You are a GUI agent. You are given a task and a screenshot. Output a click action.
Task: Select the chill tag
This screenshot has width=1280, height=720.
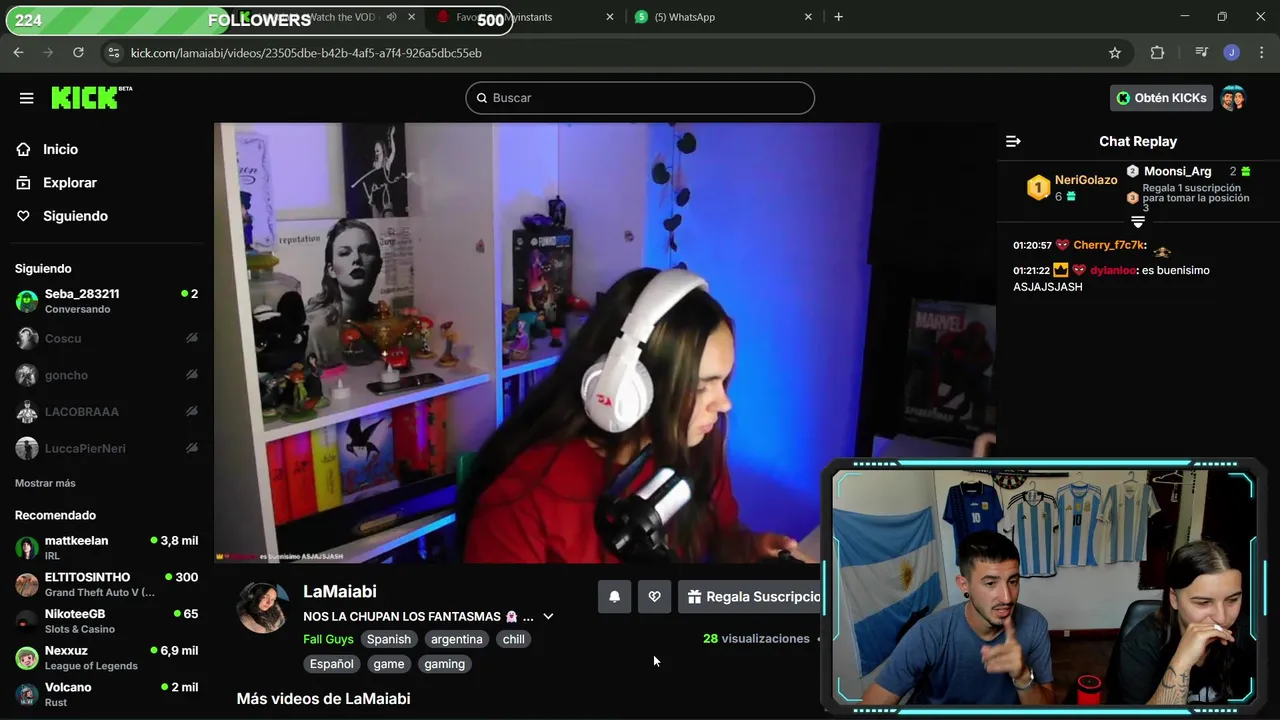[x=514, y=640]
